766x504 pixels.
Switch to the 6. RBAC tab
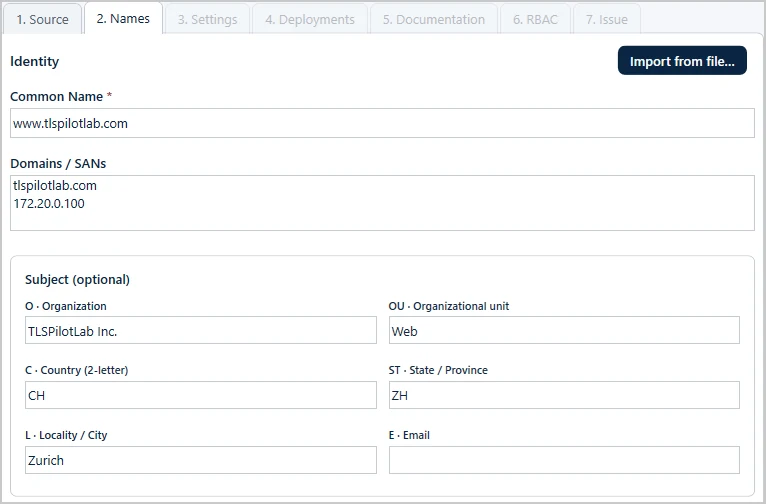(x=535, y=20)
